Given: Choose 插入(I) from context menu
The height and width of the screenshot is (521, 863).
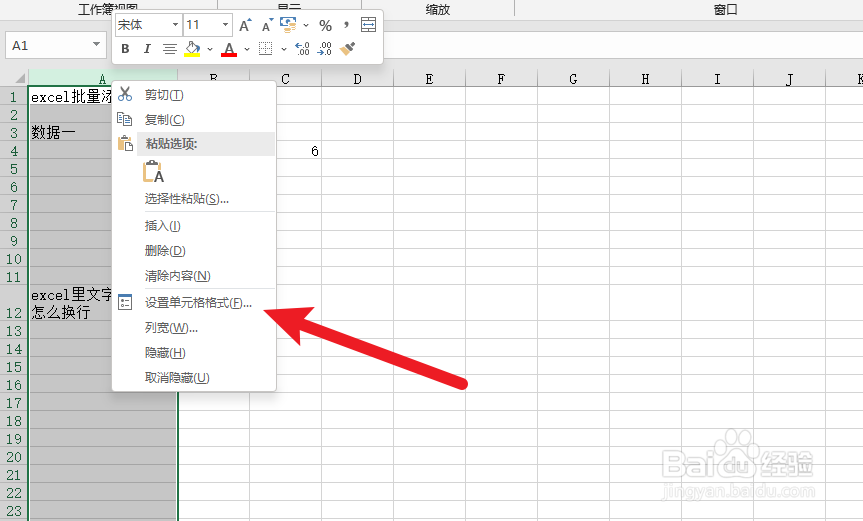Looking at the screenshot, I should [194, 226].
